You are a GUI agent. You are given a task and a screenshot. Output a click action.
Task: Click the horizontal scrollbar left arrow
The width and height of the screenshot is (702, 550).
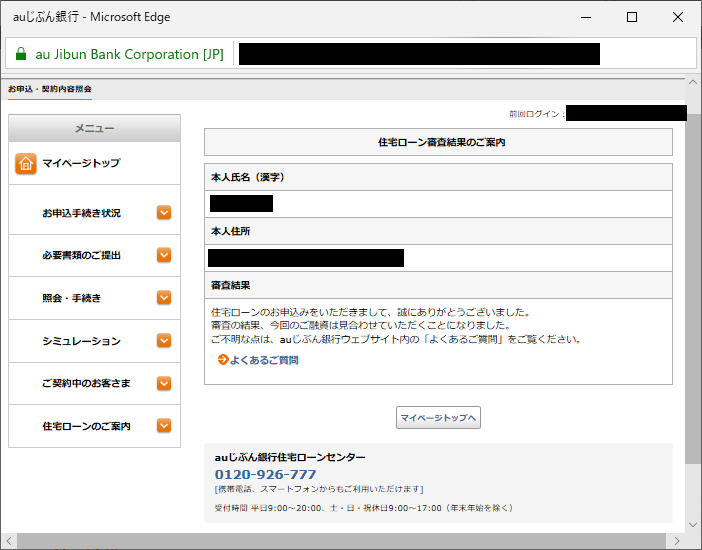9,541
